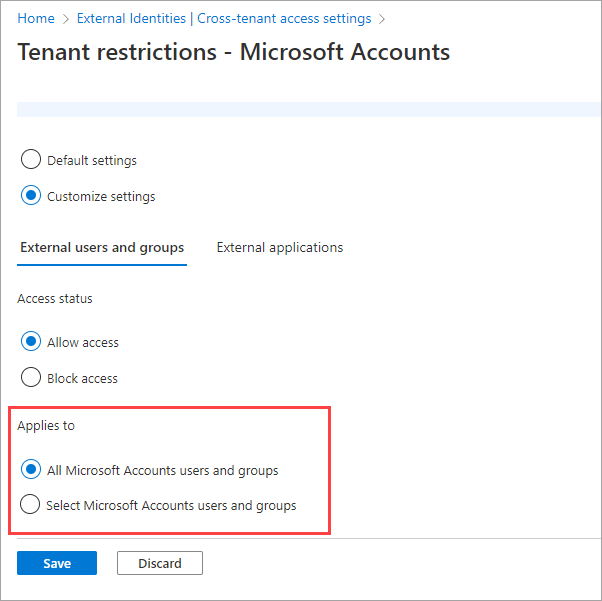602x601 pixels.
Task: Choose the Block access option
Action: pos(31,378)
